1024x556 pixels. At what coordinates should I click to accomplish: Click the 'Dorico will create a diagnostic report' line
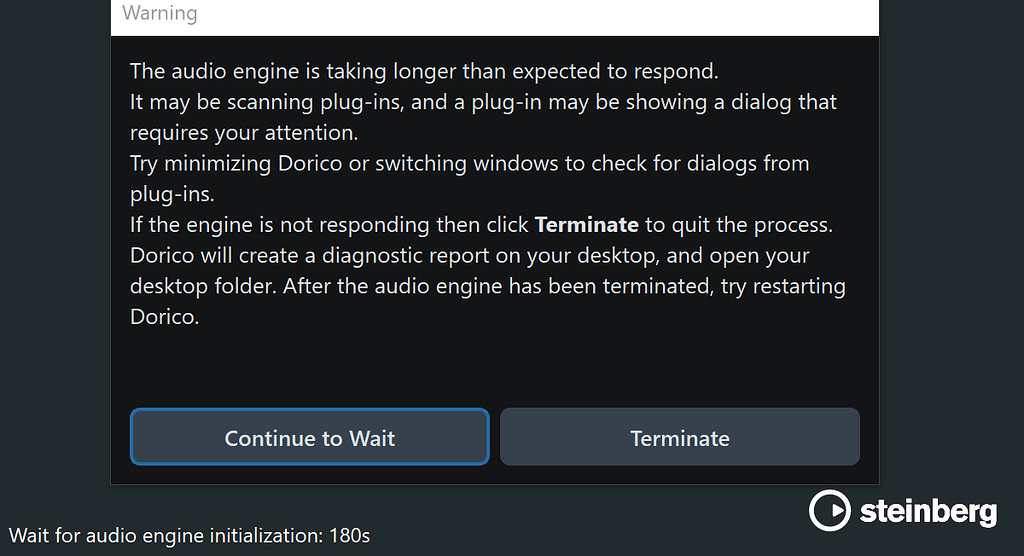click(x=469, y=255)
